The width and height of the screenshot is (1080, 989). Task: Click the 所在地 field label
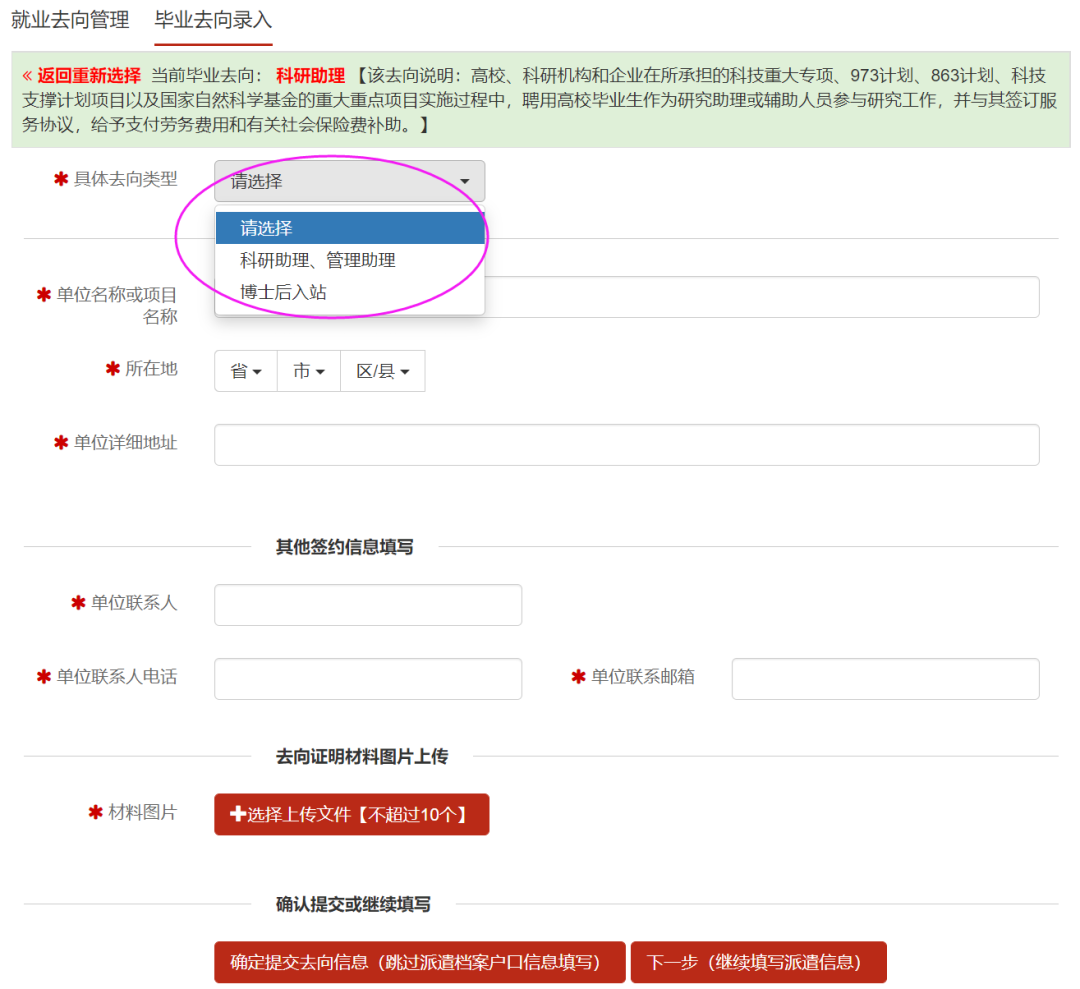click(152, 368)
